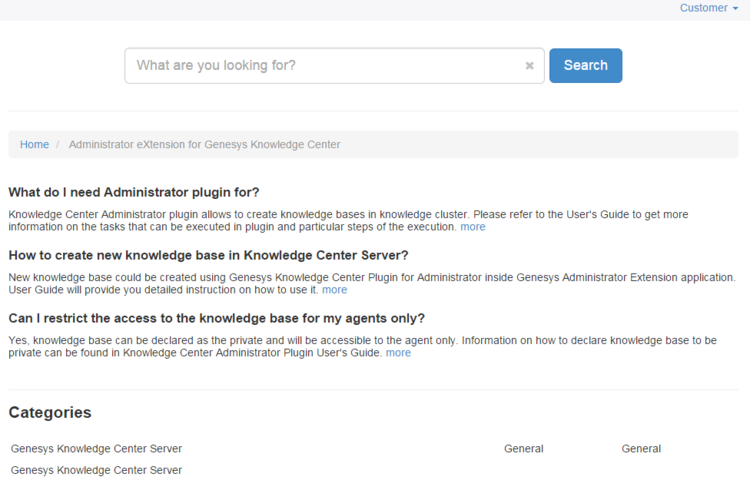Click answer text starting 'New knowledge base could be created'

(x=372, y=284)
